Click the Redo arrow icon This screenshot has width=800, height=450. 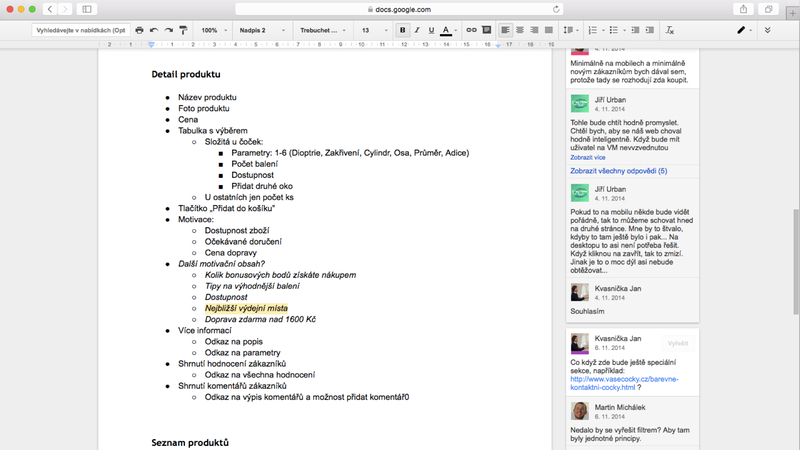tap(168, 31)
